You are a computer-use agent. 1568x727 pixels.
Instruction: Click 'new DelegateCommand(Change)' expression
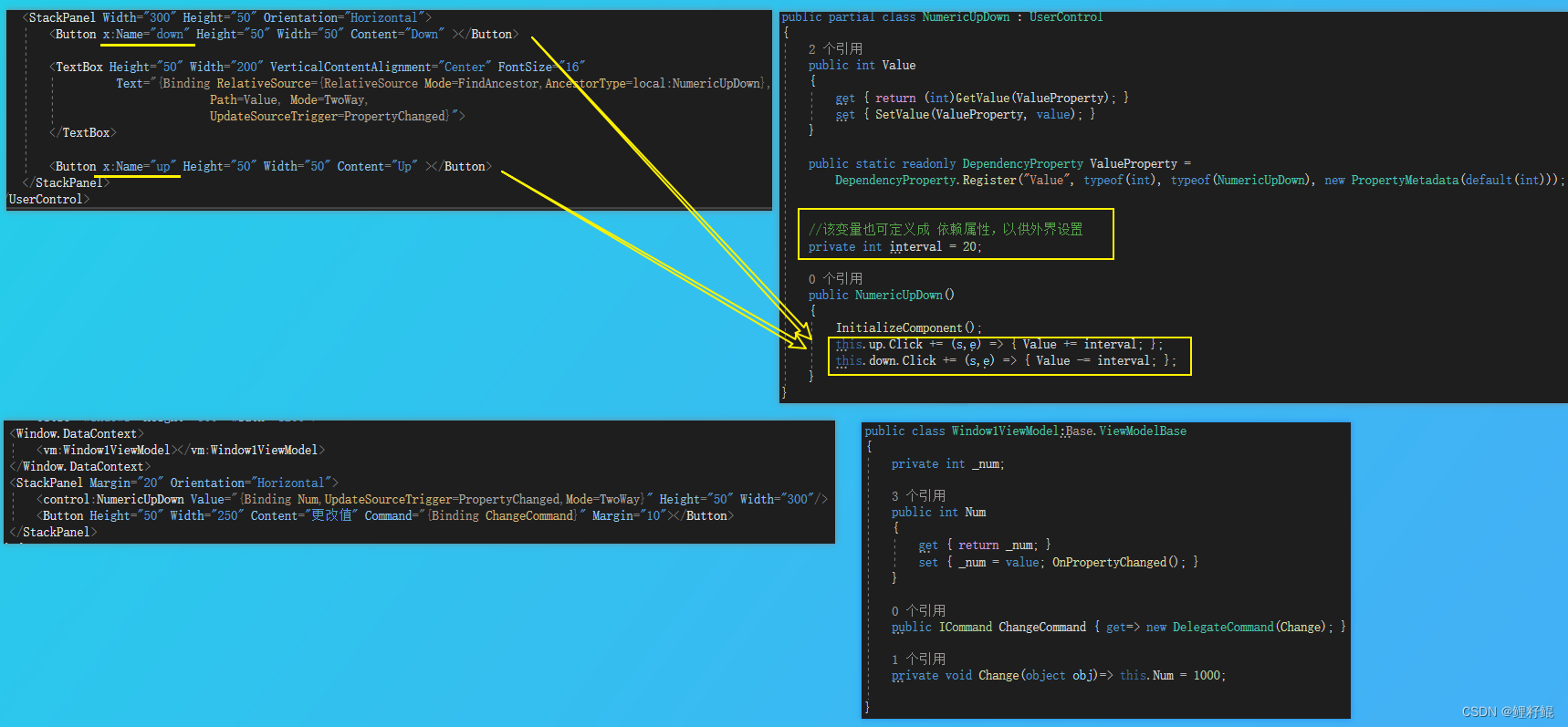tap(1235, 627)
